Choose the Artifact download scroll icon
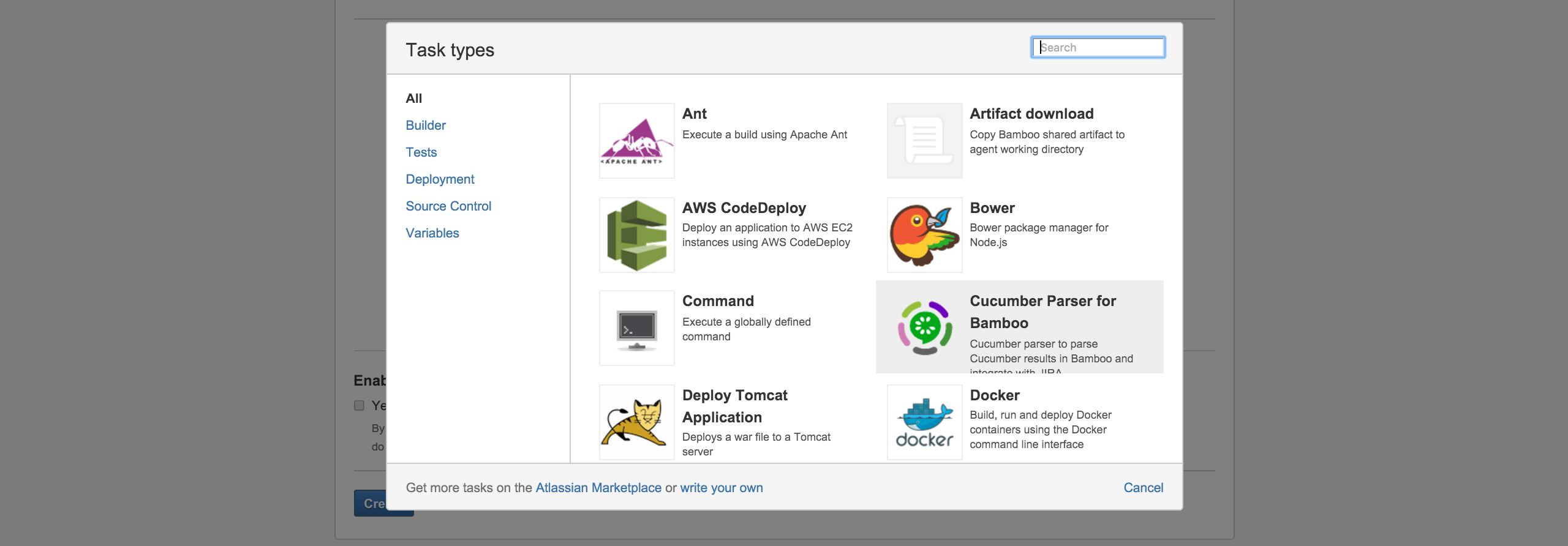1568x546 pixels. pos(925,141)
